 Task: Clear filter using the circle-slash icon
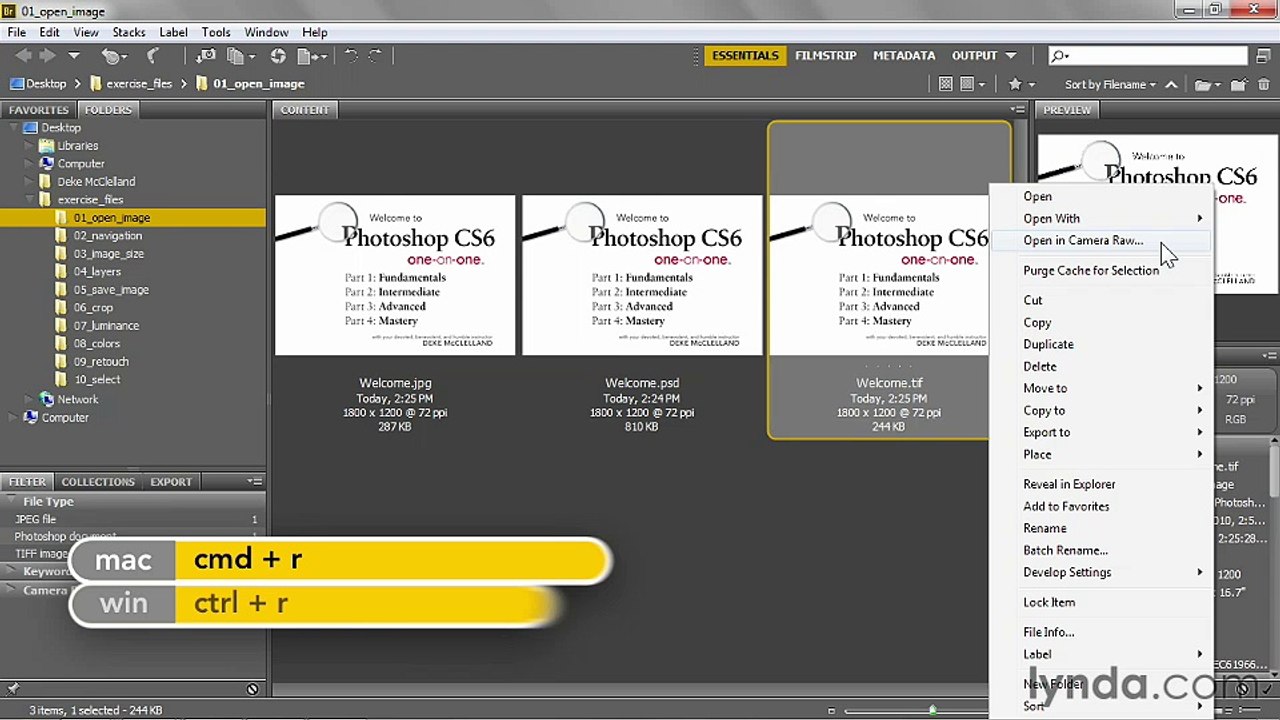pos(252,688)
